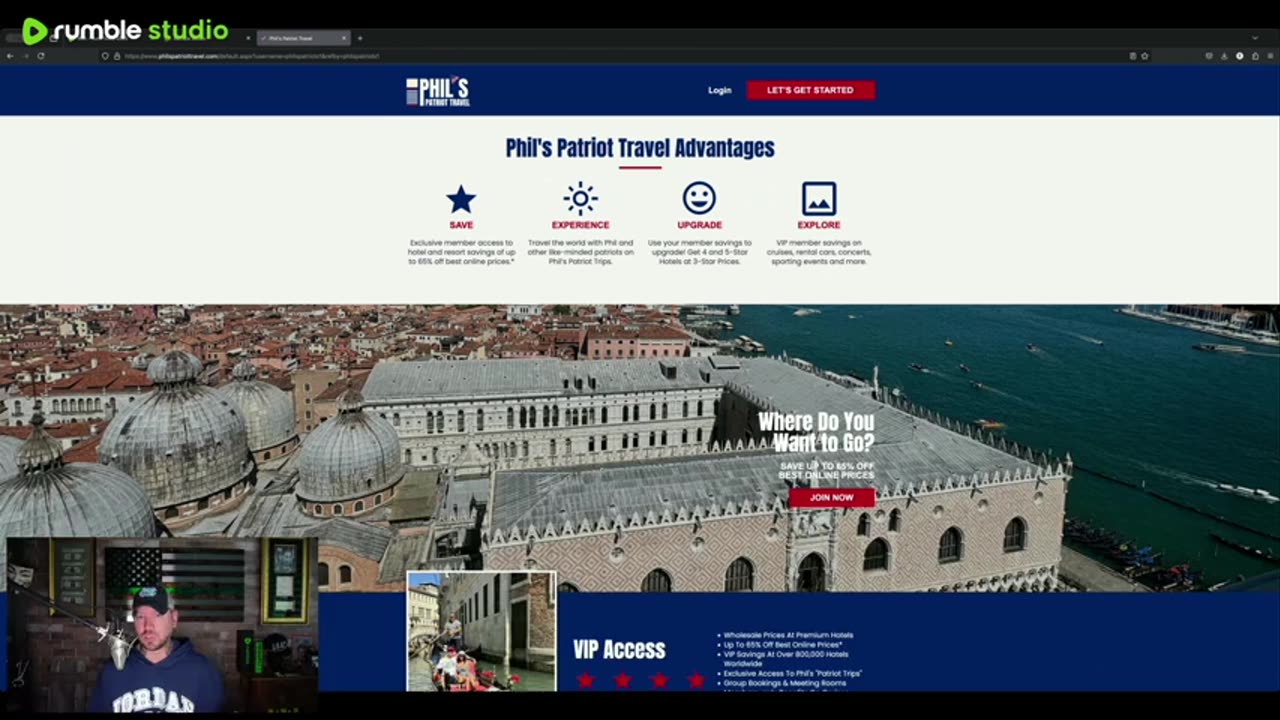Viewport: 1280px width, 720px height.
Task: Click the Phil's Patriot Travel Advantages heading
Action: coord(640,148)
